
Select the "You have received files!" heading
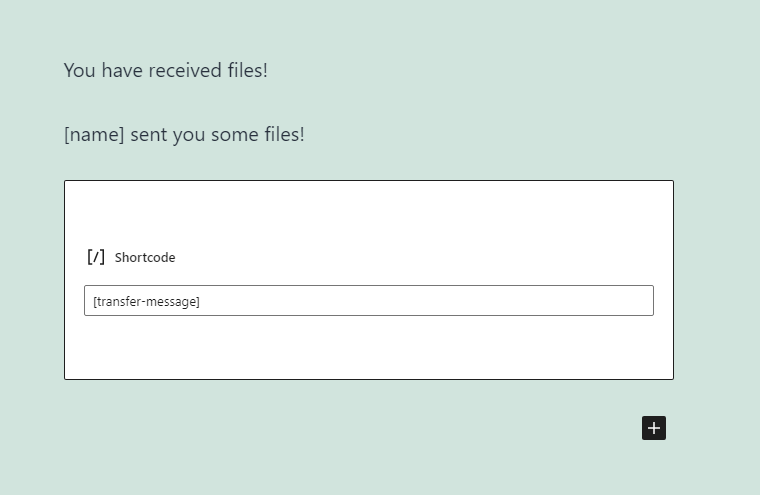[x=165, y=71]
